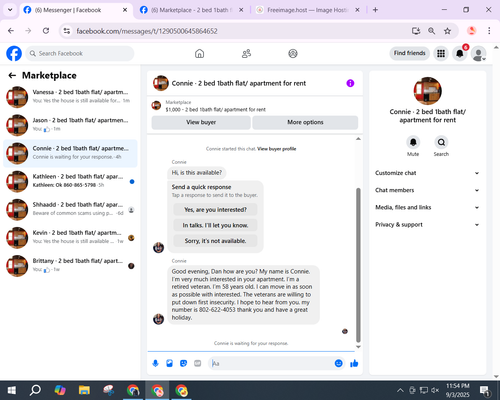Viewport: 500px width, 400px height.
Task: Click the View buyer button
Action: [201, 122]
